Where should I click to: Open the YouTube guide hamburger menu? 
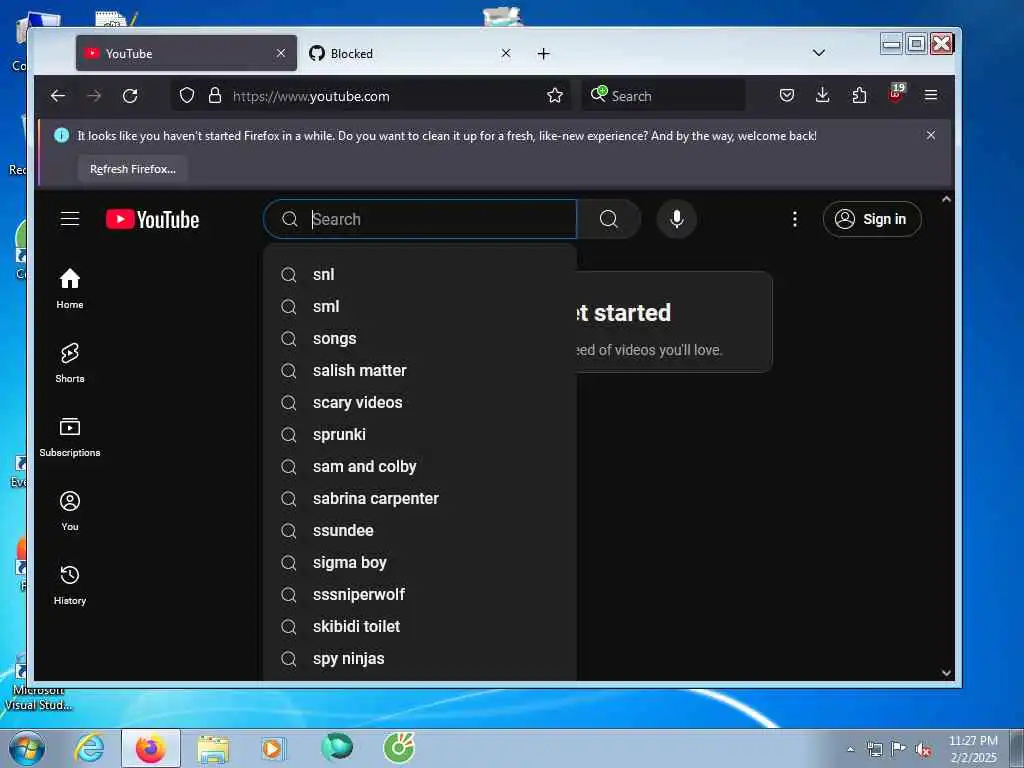(70, 219)
